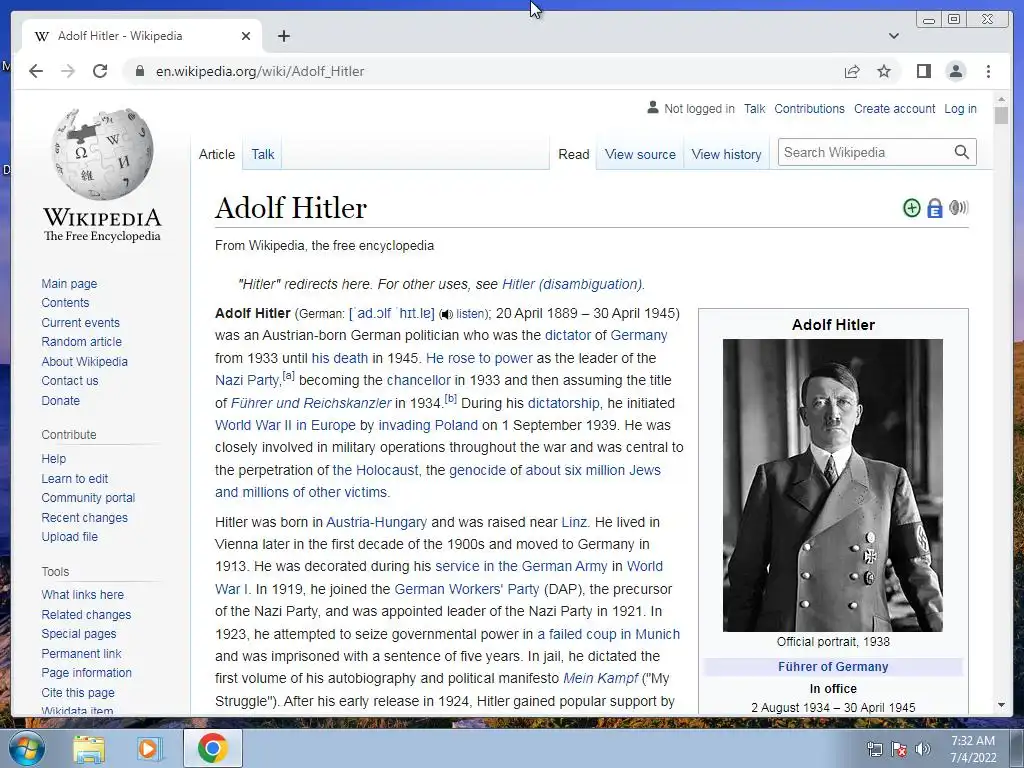Click the Learn to edit link
The image size is (1024, 768).
(x=74, y=479)
